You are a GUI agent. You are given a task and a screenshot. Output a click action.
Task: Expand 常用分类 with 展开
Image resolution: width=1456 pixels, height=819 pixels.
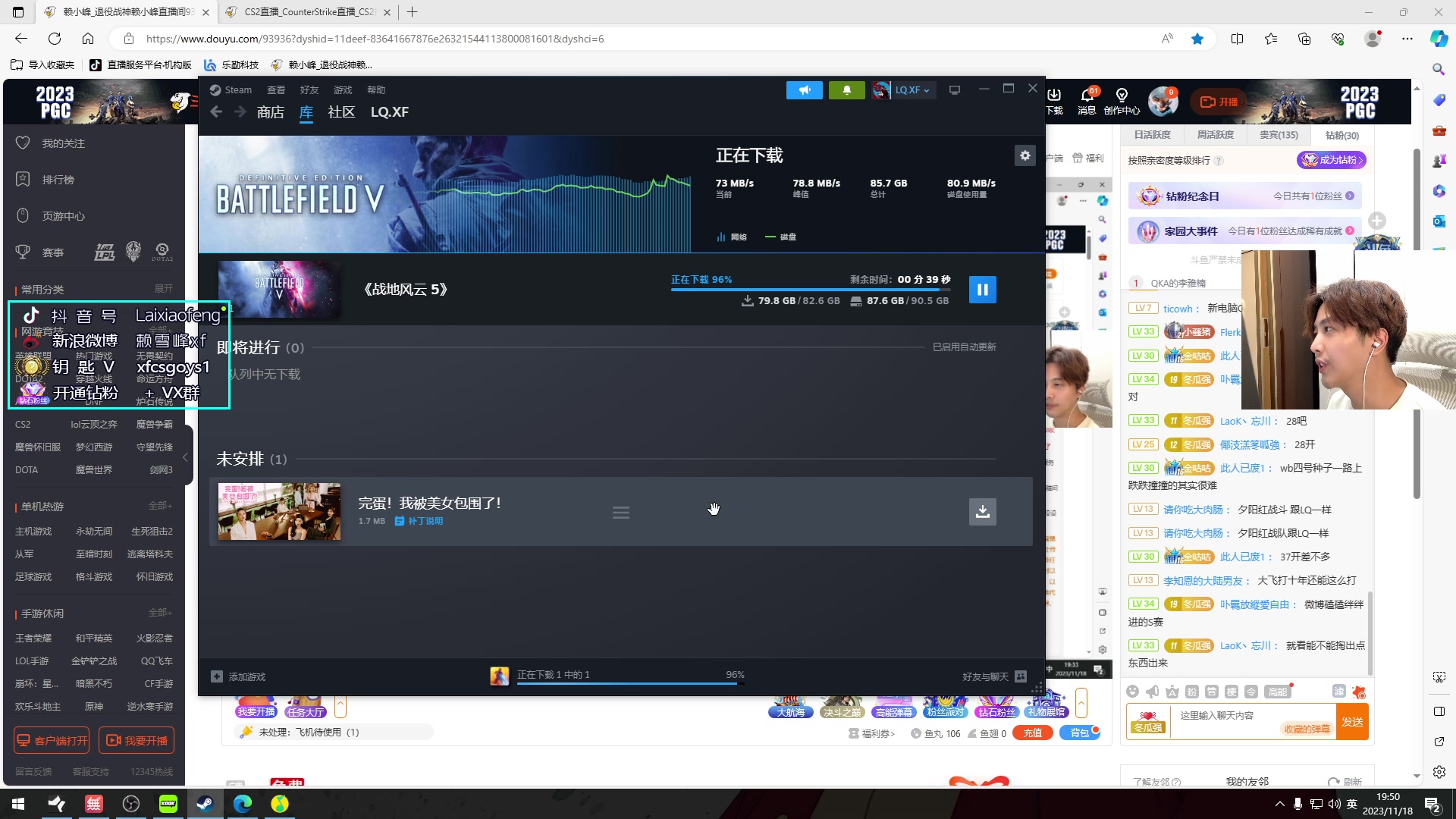164,289
